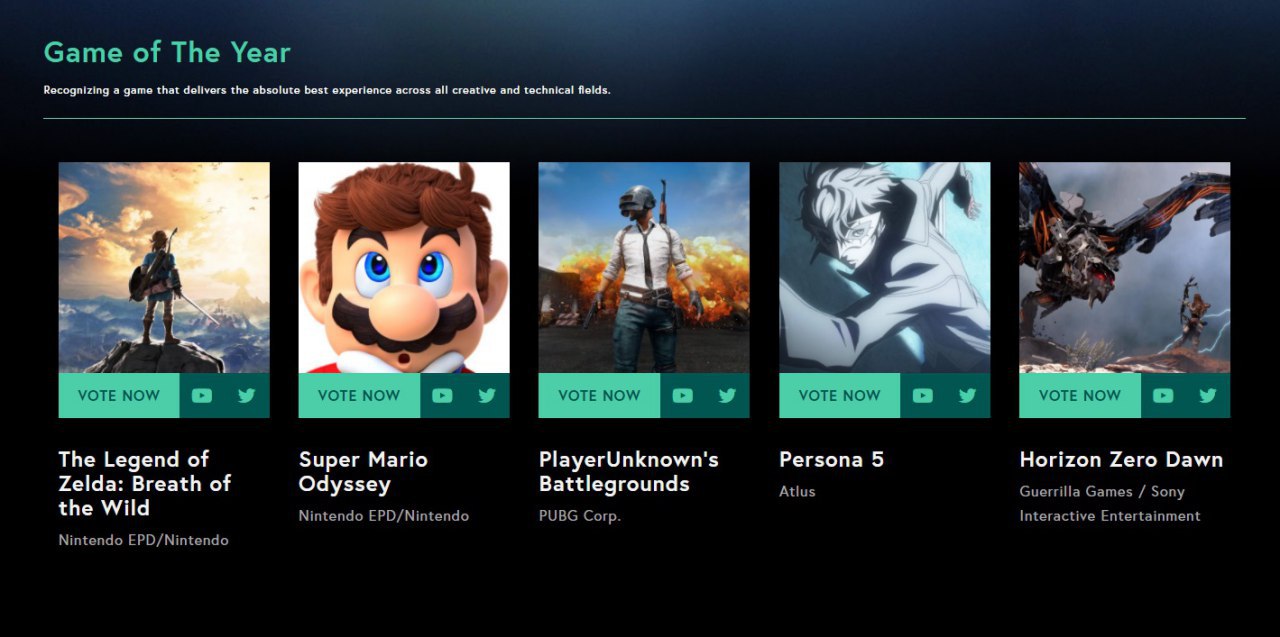The height and width of the screenshot is (637, 1280).
Task: Vote now for Super Mario Odyssey
Action: (359, 395)
